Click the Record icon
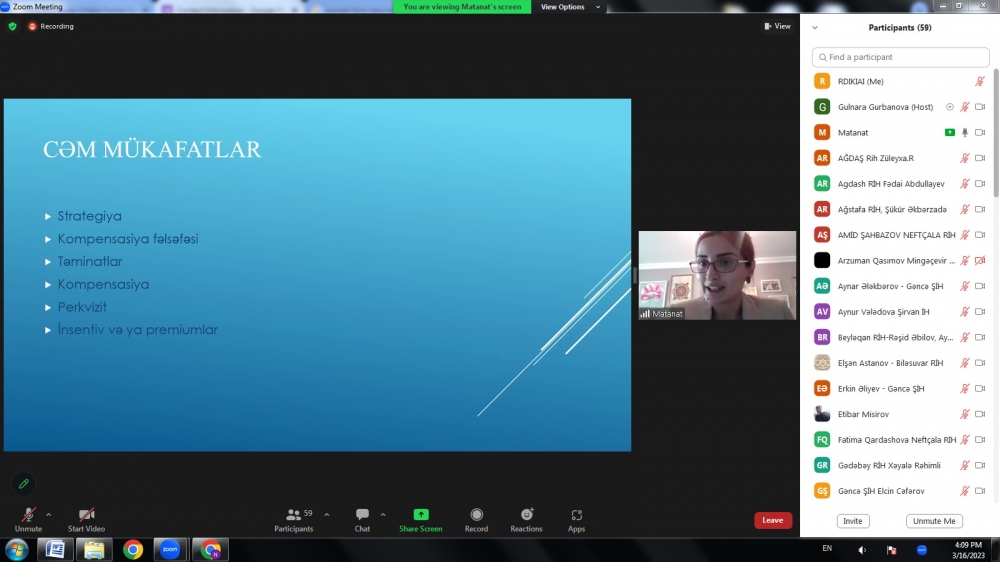This screenshot has height=562, width=1000. (476, 515)
